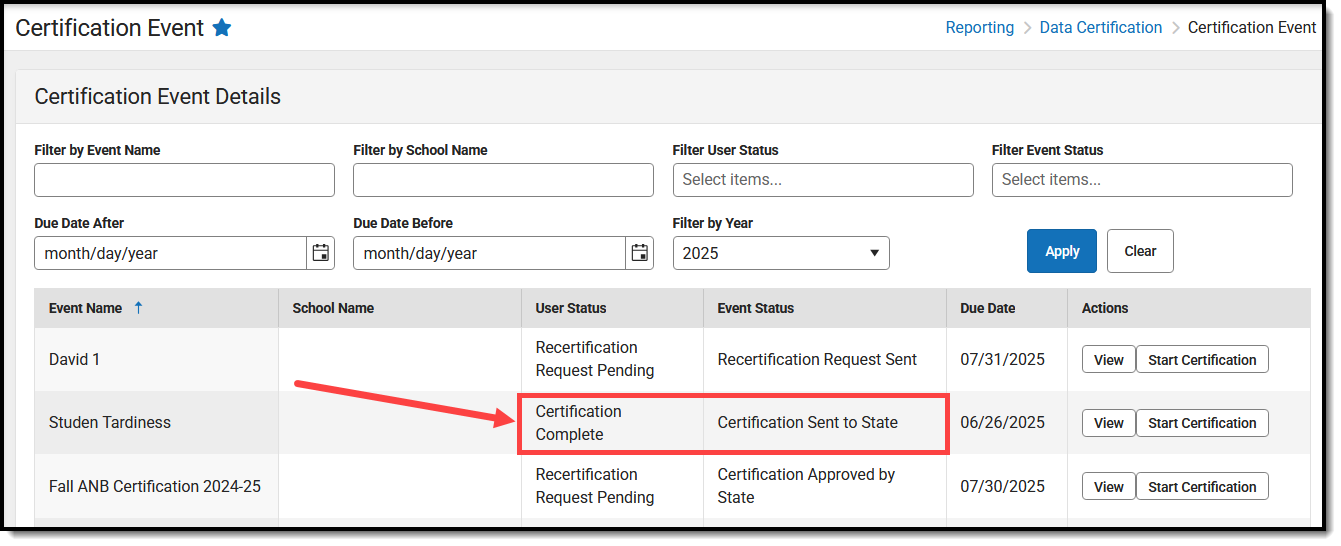Click the blue favorite star icon
The image size is (1341, 546).
[222, 28]
